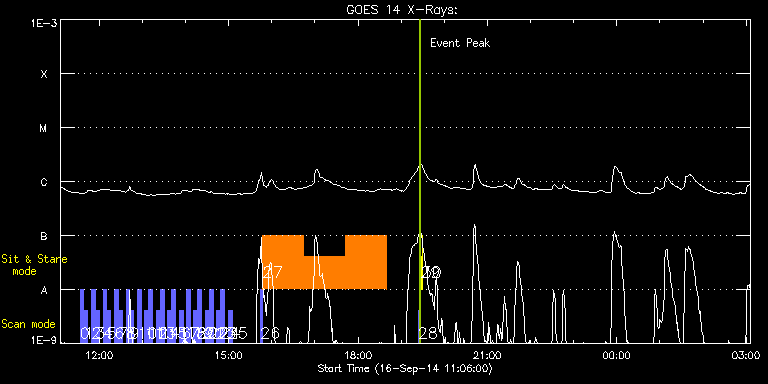Screen dimensions: 768x384
Task: Click the 1E-3 axis top label
Action: click(44, 23)
